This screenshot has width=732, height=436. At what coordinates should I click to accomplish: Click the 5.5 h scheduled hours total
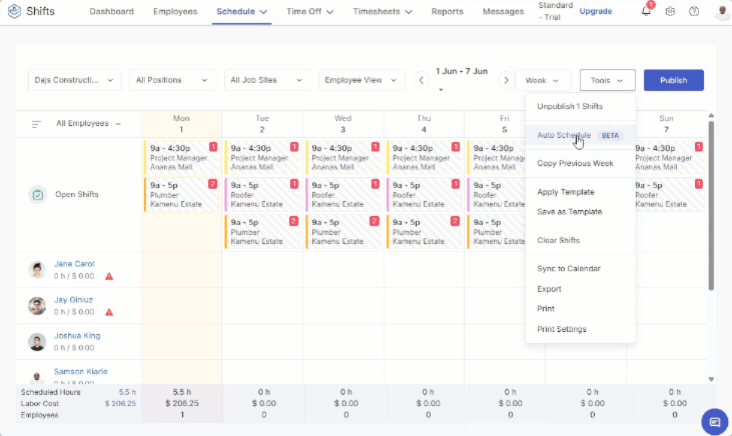coord(127,392)
